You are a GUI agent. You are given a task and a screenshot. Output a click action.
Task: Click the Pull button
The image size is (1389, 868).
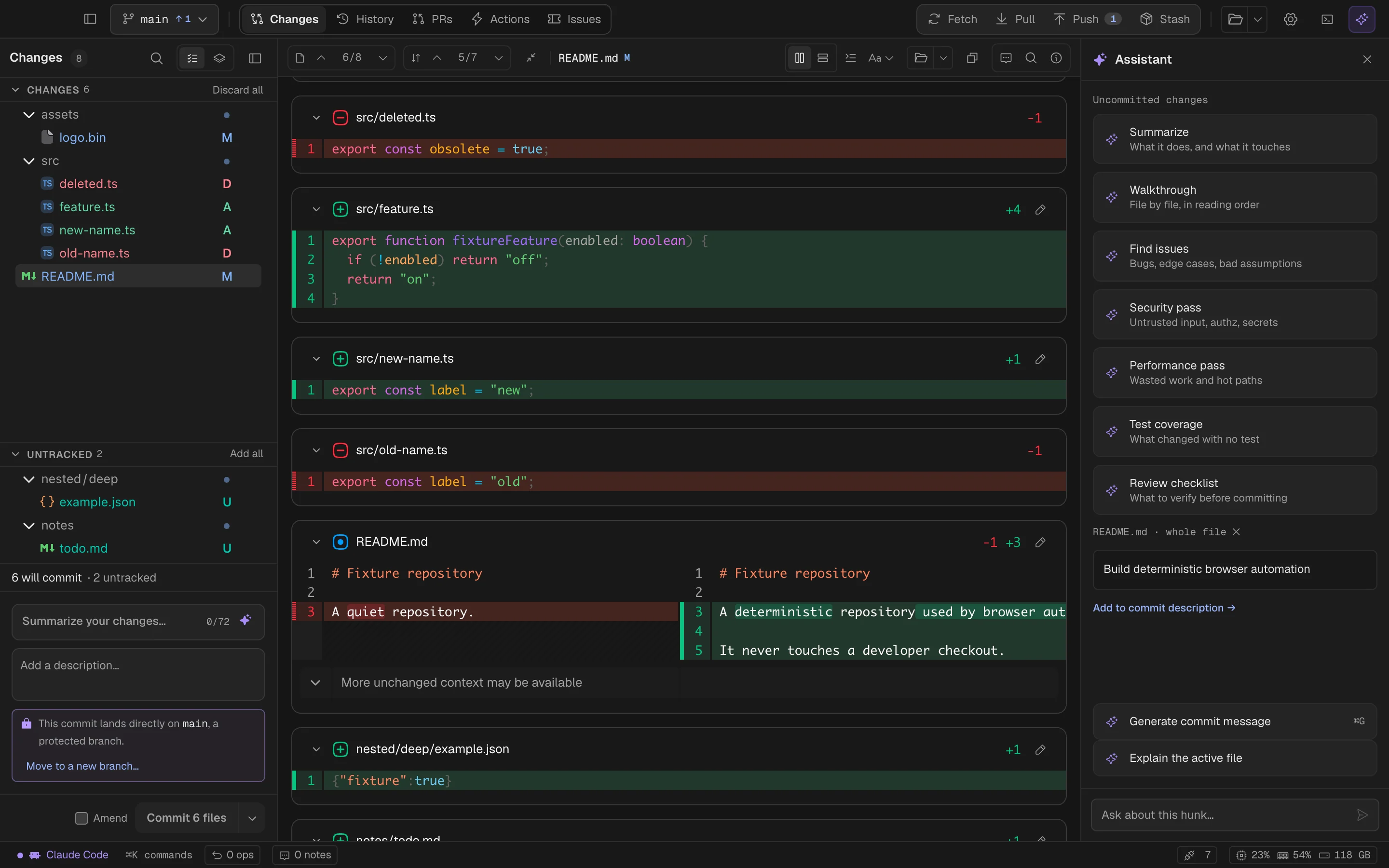pyautogui.click(x=1015, y=19)
